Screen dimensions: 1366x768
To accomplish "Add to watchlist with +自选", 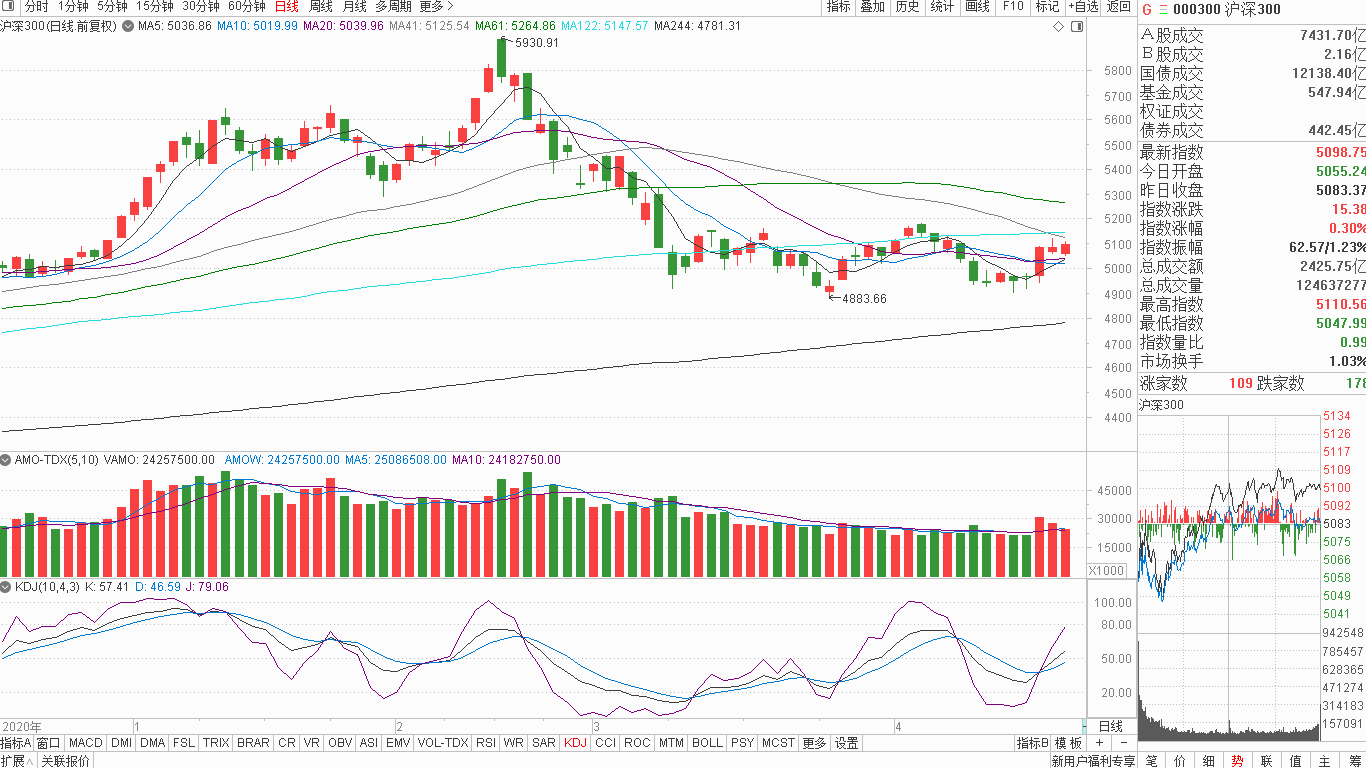I will (x=1083, y=7).
